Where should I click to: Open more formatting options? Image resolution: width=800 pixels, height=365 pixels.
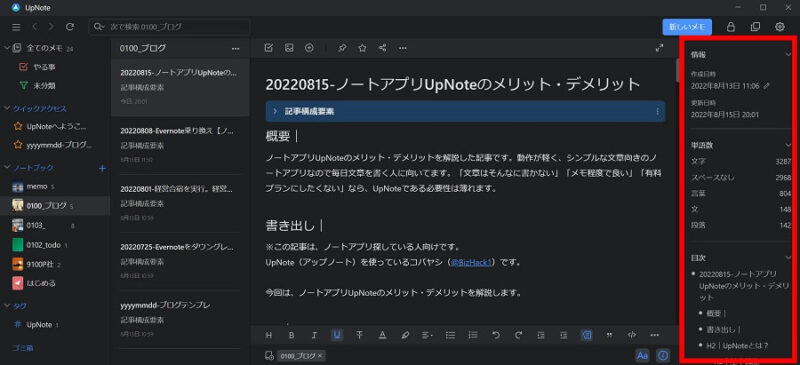[655, 335]
